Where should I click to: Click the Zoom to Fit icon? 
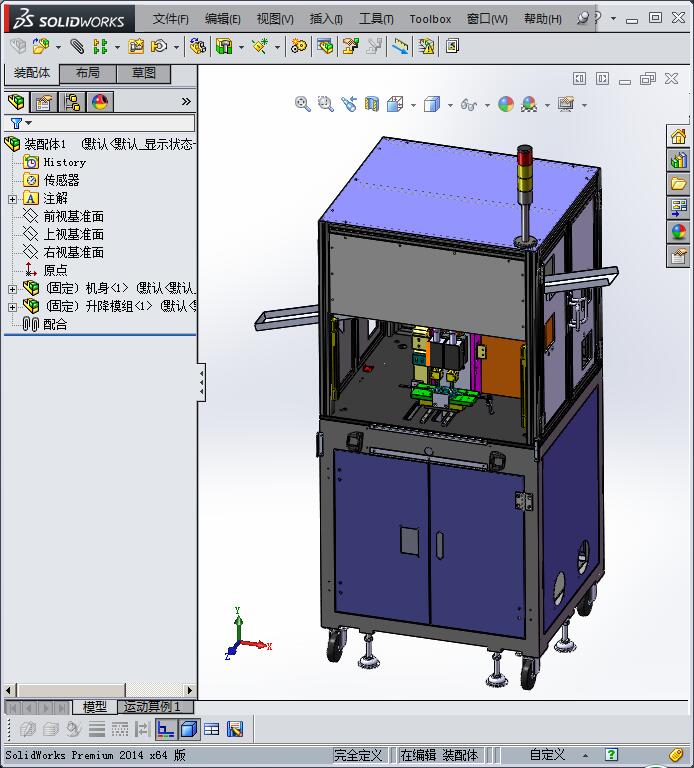pyautogui.click(x=303, y=104)
